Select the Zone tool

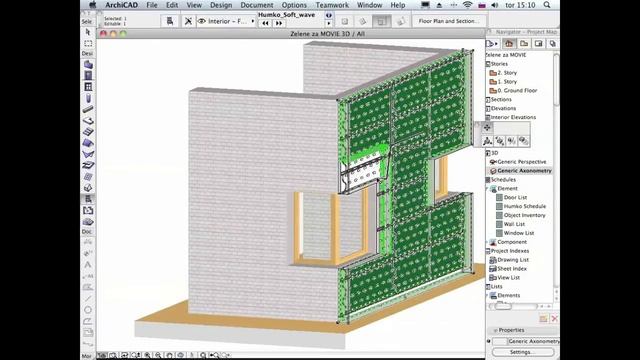[88, 211]
